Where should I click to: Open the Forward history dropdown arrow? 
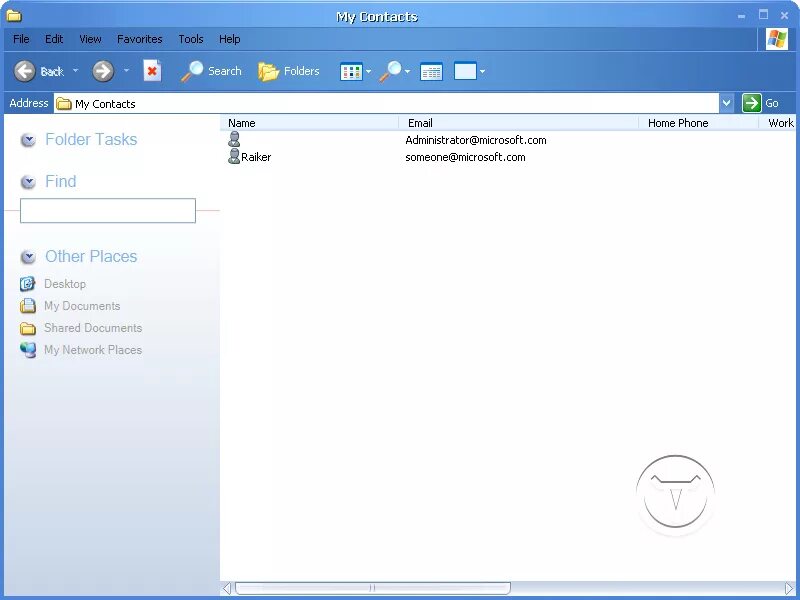point(126,70)
